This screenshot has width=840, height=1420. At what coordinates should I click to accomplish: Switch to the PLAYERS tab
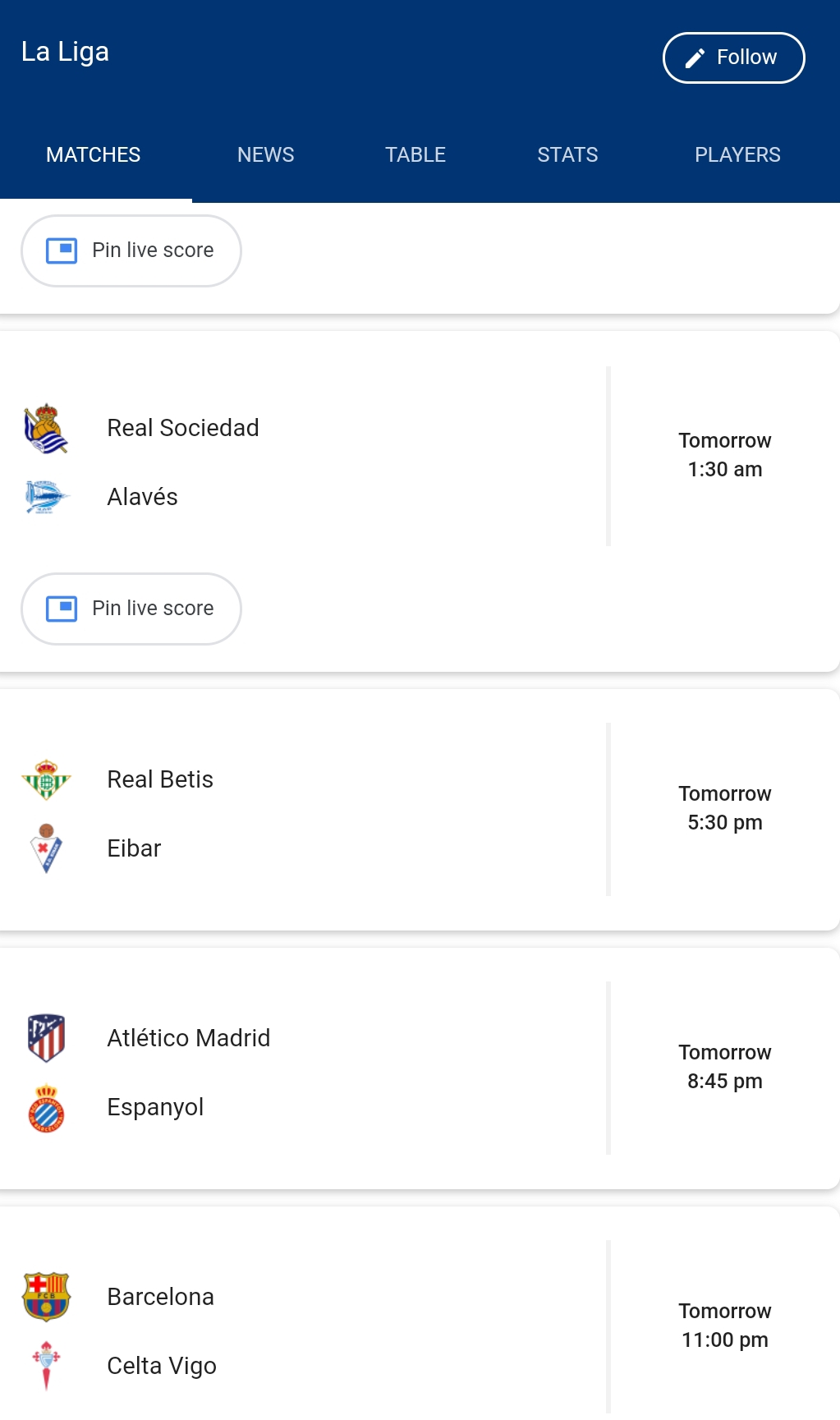(x=737, y=154)
